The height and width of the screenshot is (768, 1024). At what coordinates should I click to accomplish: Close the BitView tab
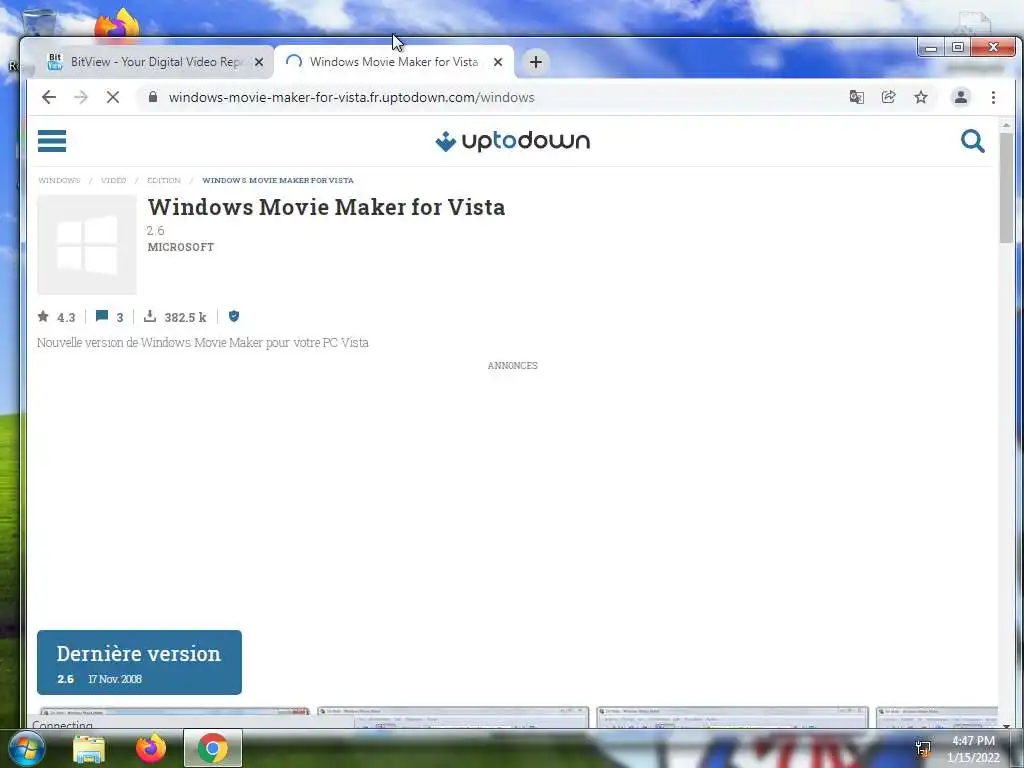259,62
